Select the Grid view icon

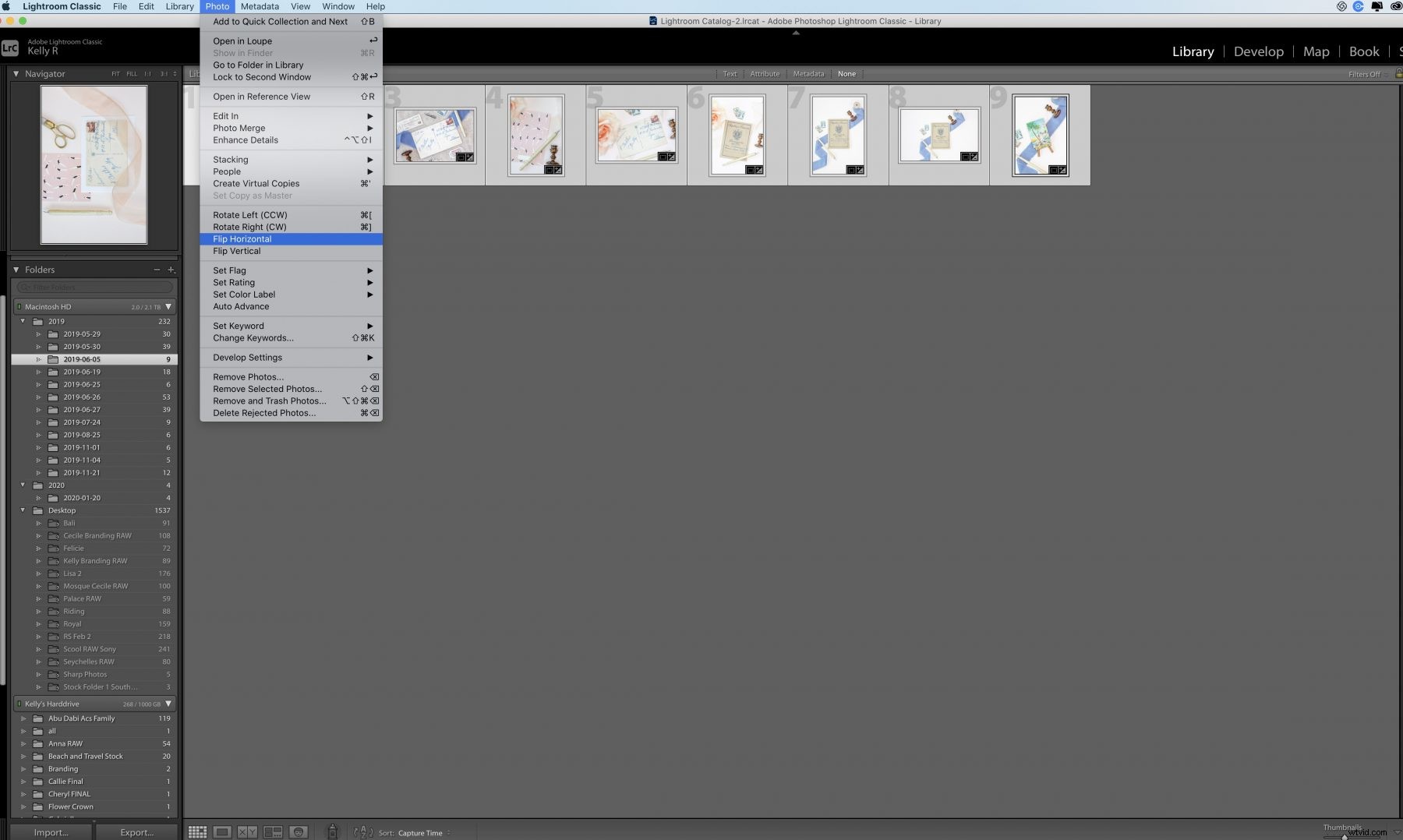click(198, 831)
